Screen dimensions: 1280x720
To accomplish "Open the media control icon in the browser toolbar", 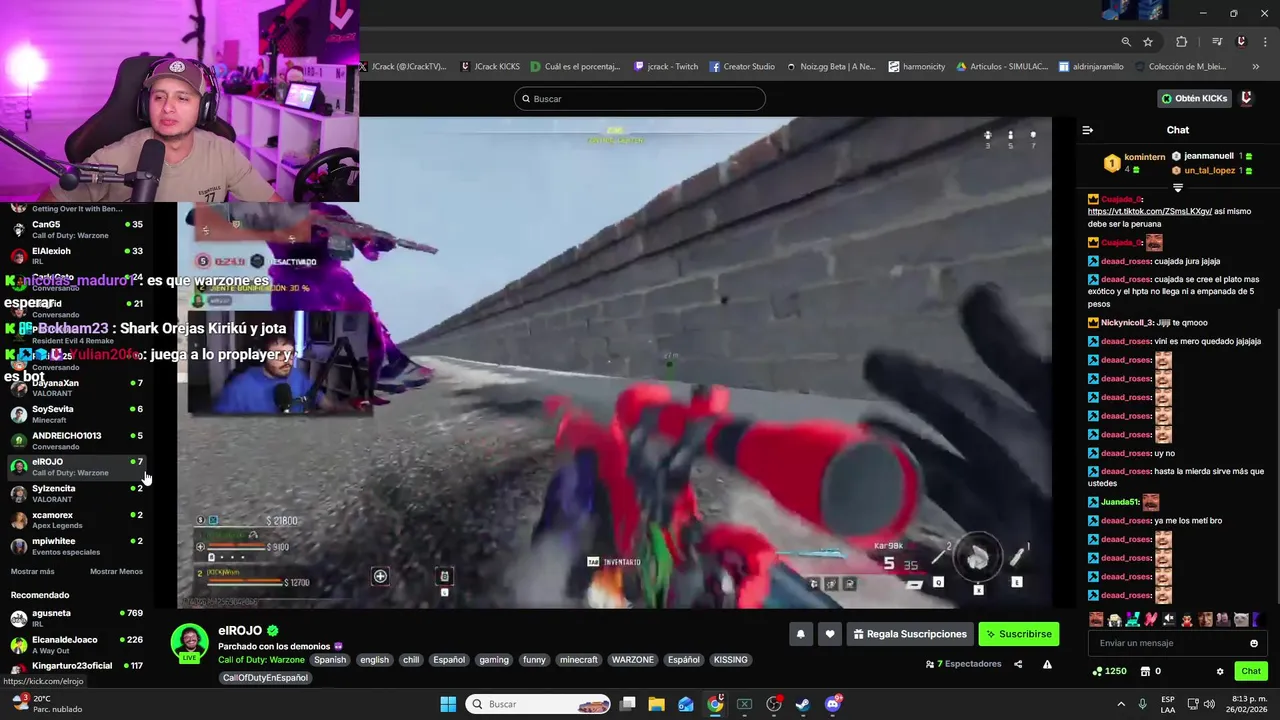I will (1217, 42).
